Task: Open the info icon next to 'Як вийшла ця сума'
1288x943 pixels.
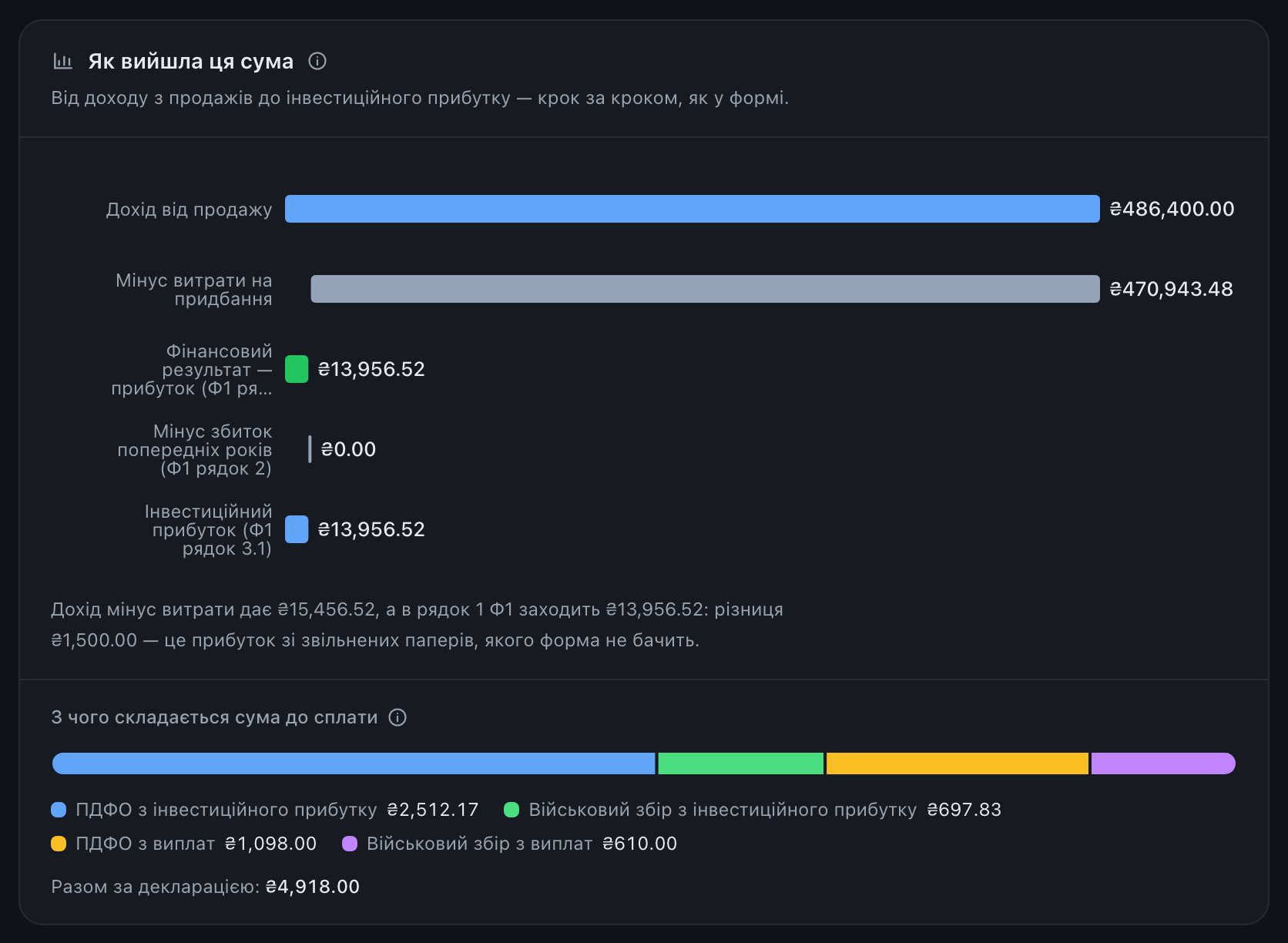Action: (317, 61)
